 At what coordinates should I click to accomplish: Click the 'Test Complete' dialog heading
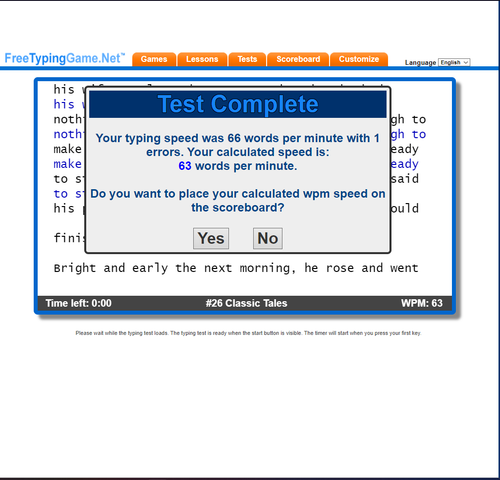point(238,104)
